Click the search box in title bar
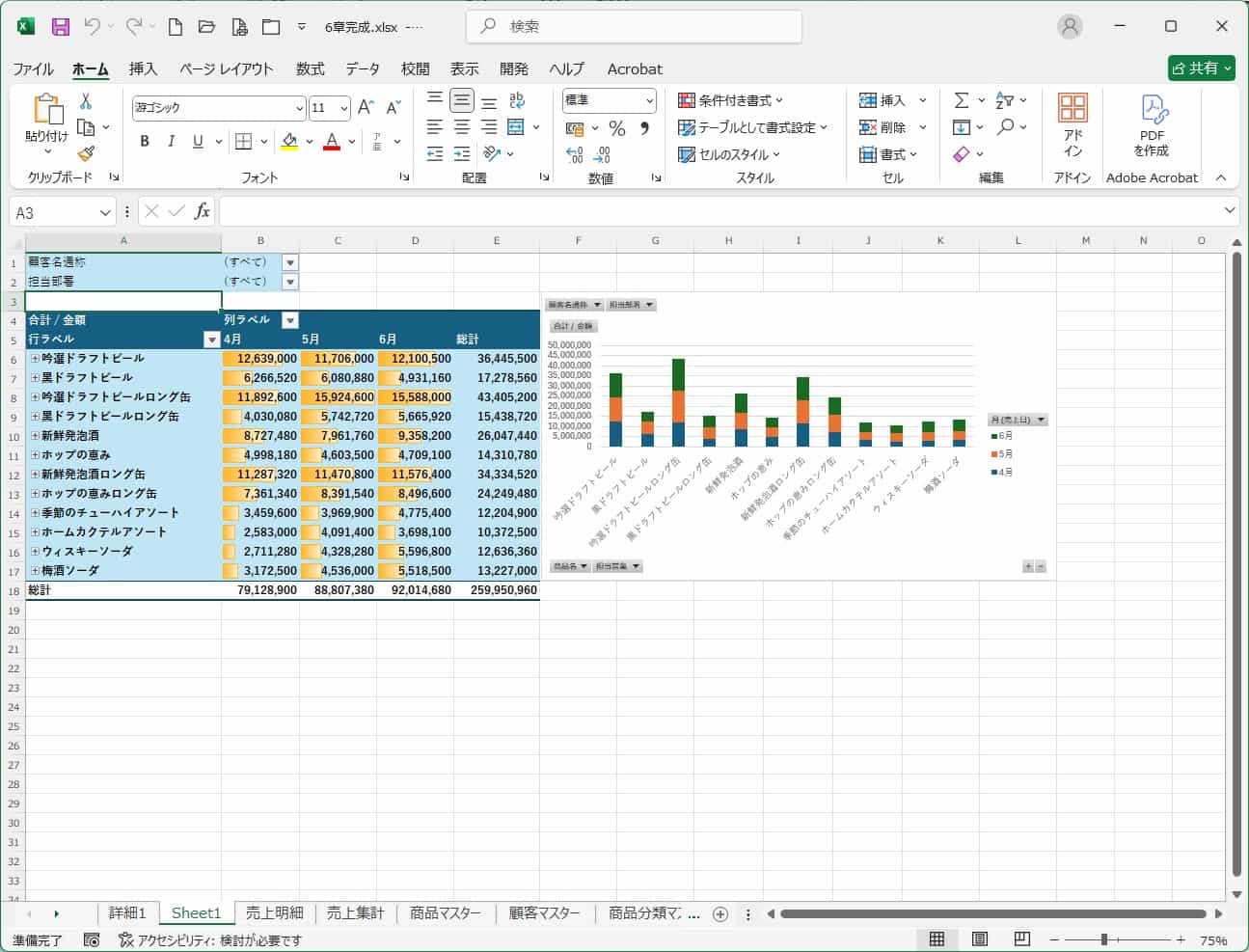Screen dimensions: 1249x952 [x=634, y=26]
